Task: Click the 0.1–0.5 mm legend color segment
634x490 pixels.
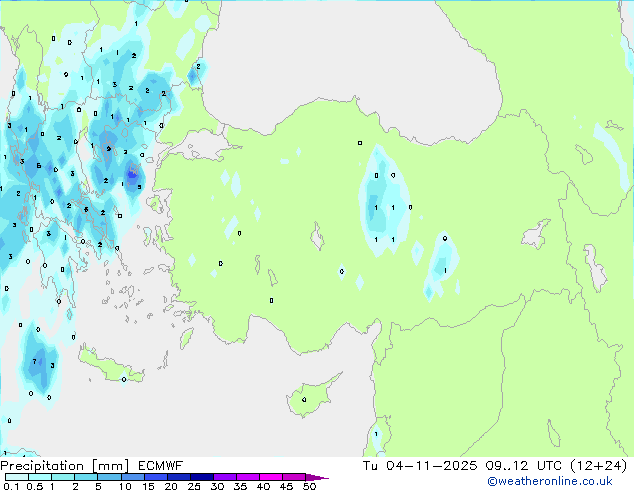Action: (17, 477)
